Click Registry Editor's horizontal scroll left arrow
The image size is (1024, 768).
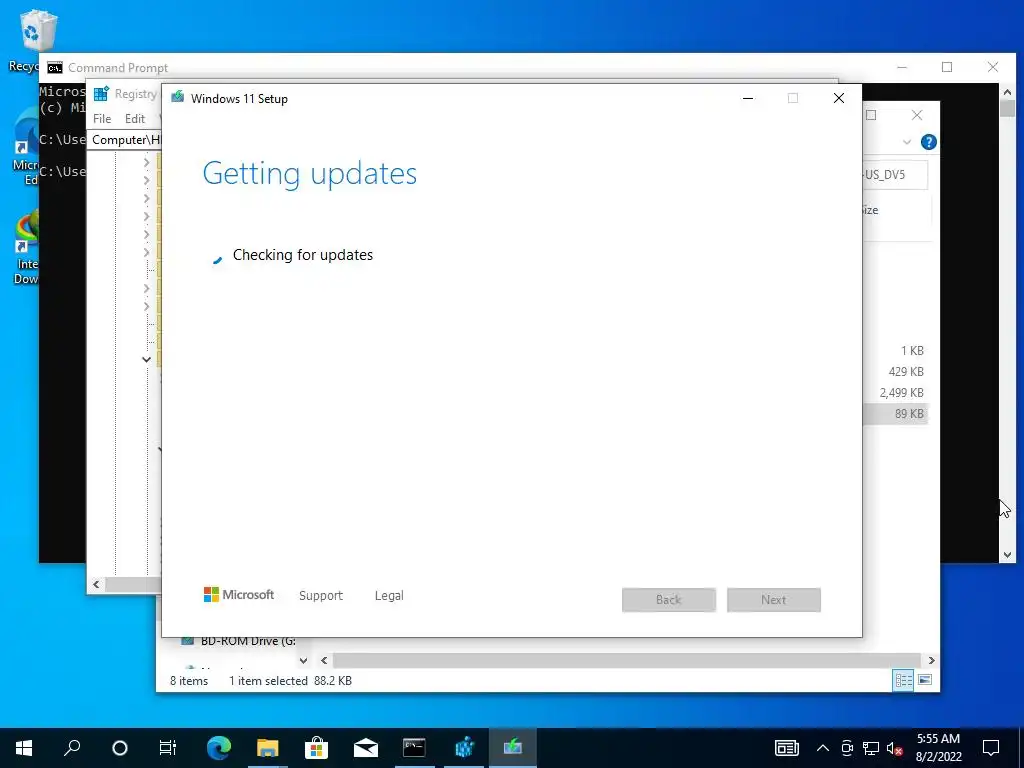[97, 584]
